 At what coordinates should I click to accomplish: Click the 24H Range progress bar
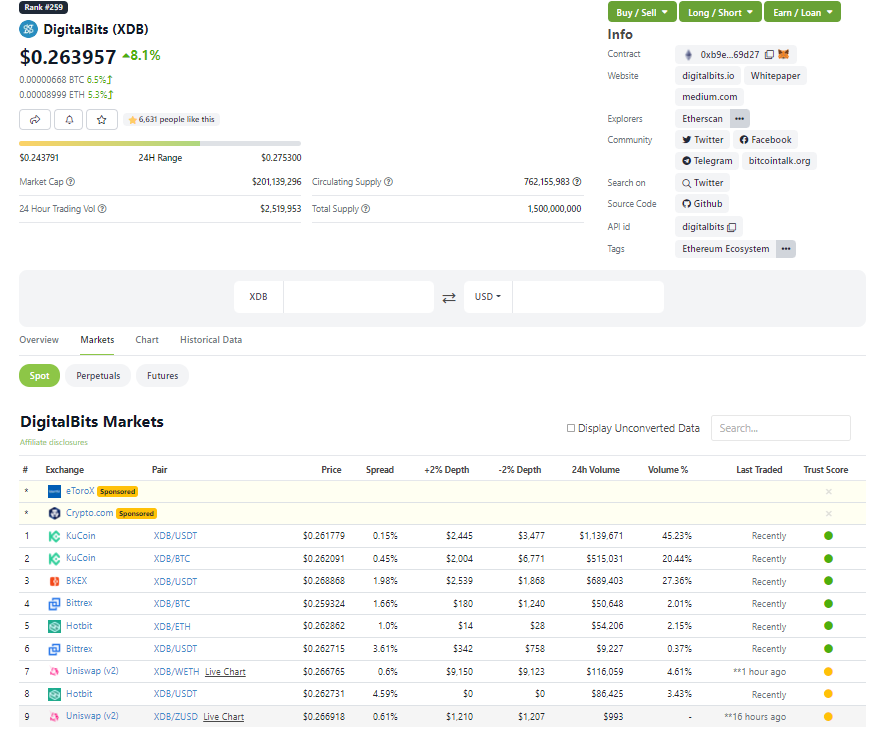point(160,144)
